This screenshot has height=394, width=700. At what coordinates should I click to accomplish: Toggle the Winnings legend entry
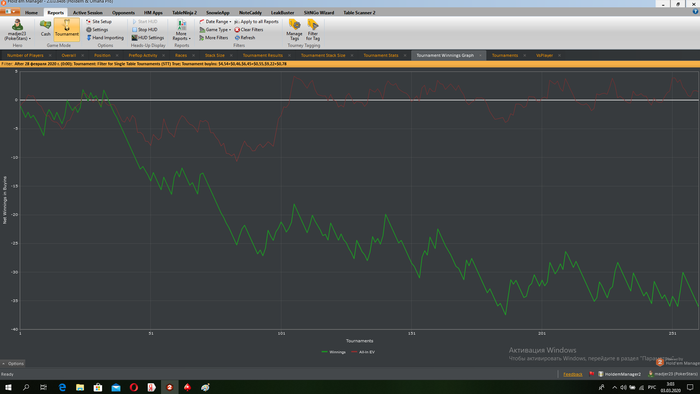[x=333, y=352]
